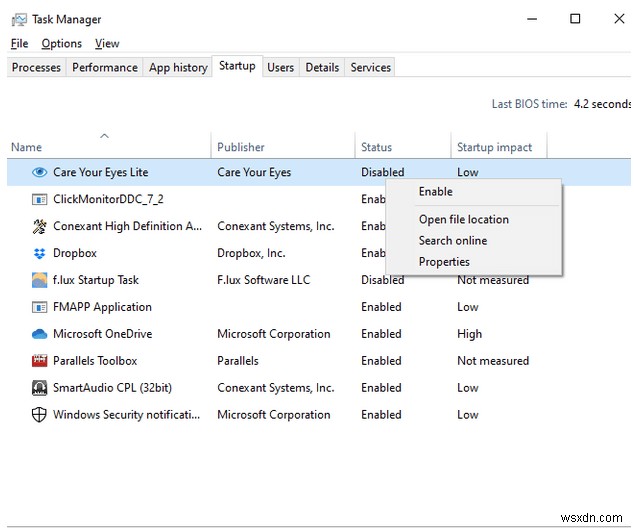The width and height of the screenshot is (634, 528).
Task: Click the Disabled status of Care Your Eyes
Action: click(383, 172)
